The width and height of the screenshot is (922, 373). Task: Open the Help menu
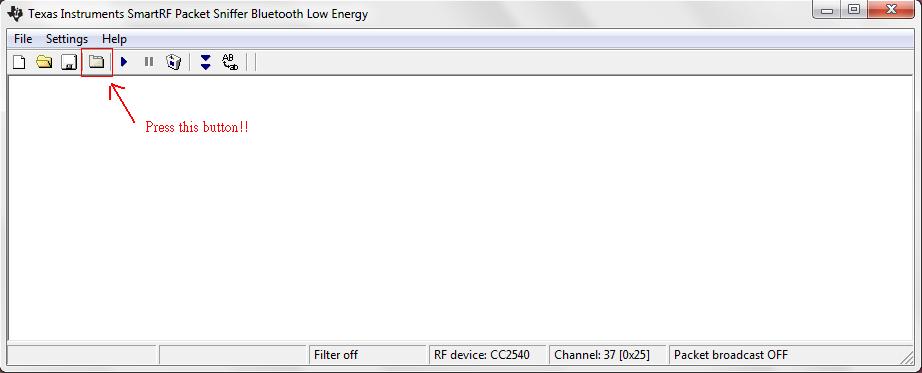point(114,39)
